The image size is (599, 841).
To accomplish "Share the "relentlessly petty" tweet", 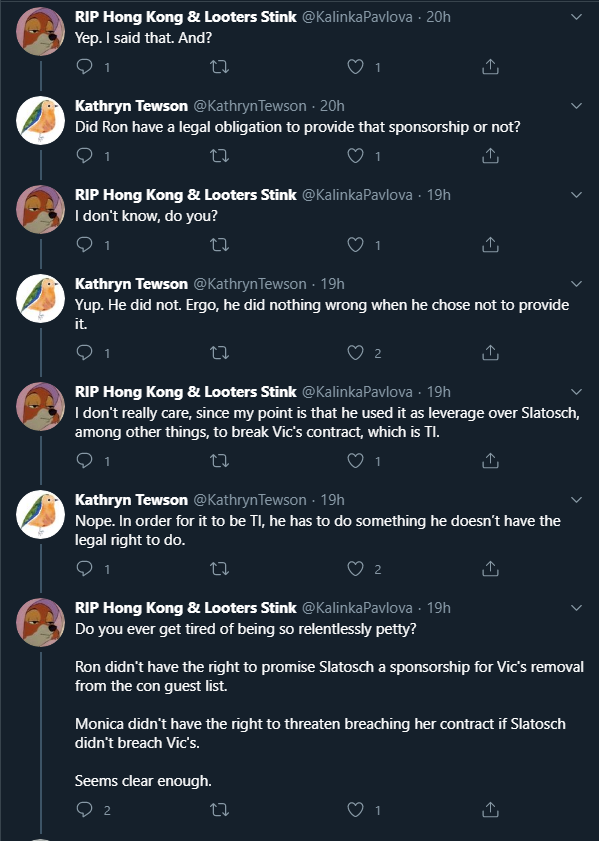I will point(490,809).
